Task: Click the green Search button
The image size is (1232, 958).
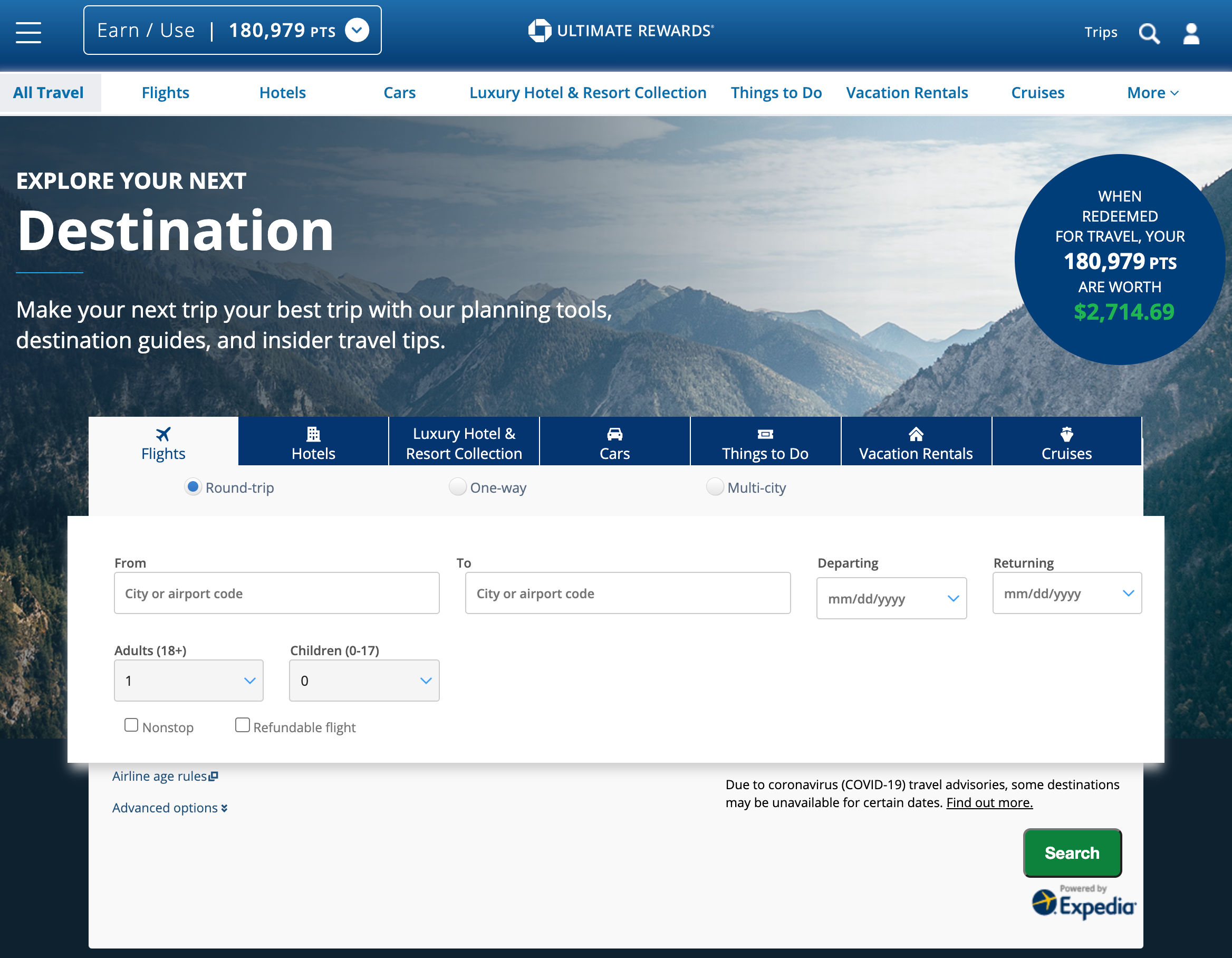Action: click(x=1072, y=852)
